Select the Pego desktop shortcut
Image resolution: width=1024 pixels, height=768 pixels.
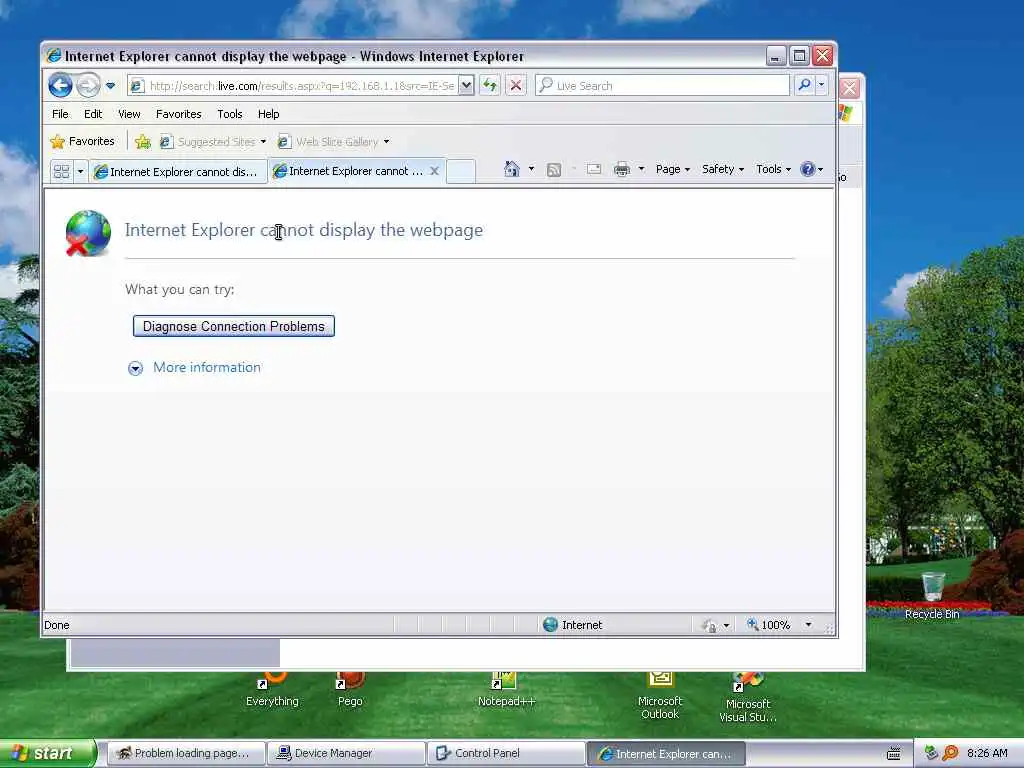pos(350,691)
